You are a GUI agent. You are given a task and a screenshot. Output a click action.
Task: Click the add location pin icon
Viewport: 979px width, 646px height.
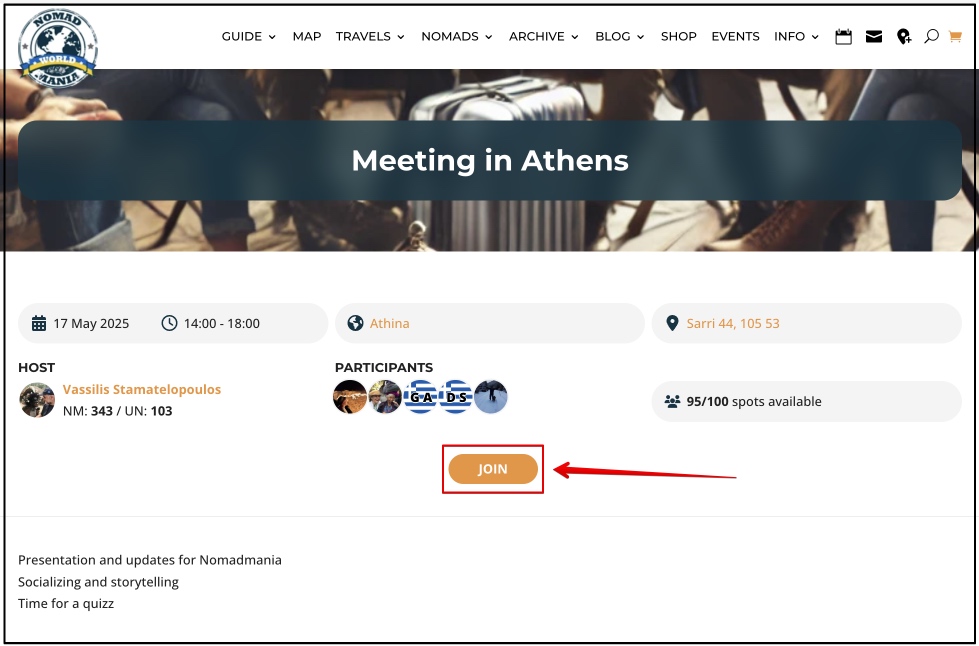[904, 37]
